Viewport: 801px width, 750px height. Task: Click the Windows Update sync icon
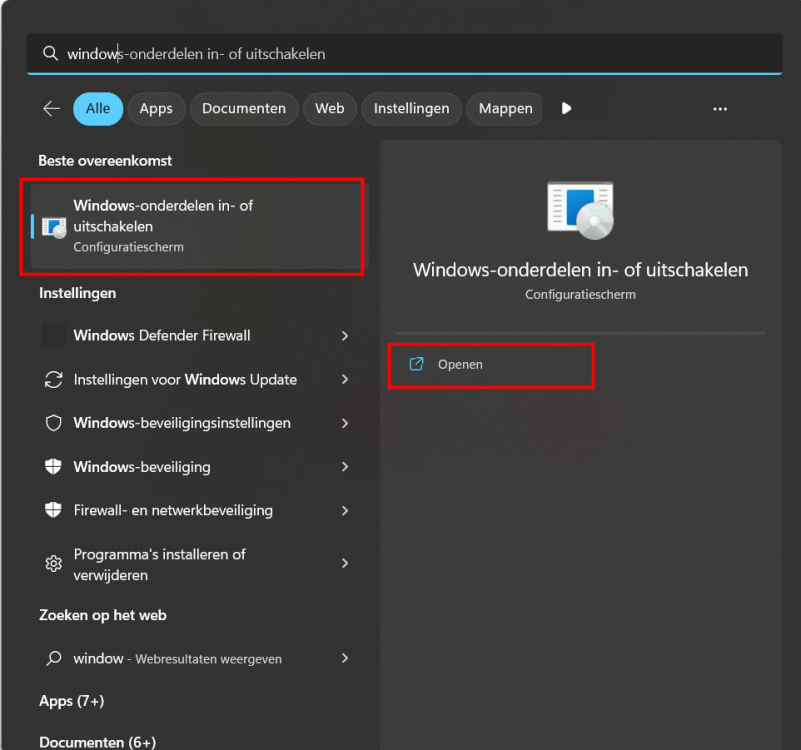[54, 380]
